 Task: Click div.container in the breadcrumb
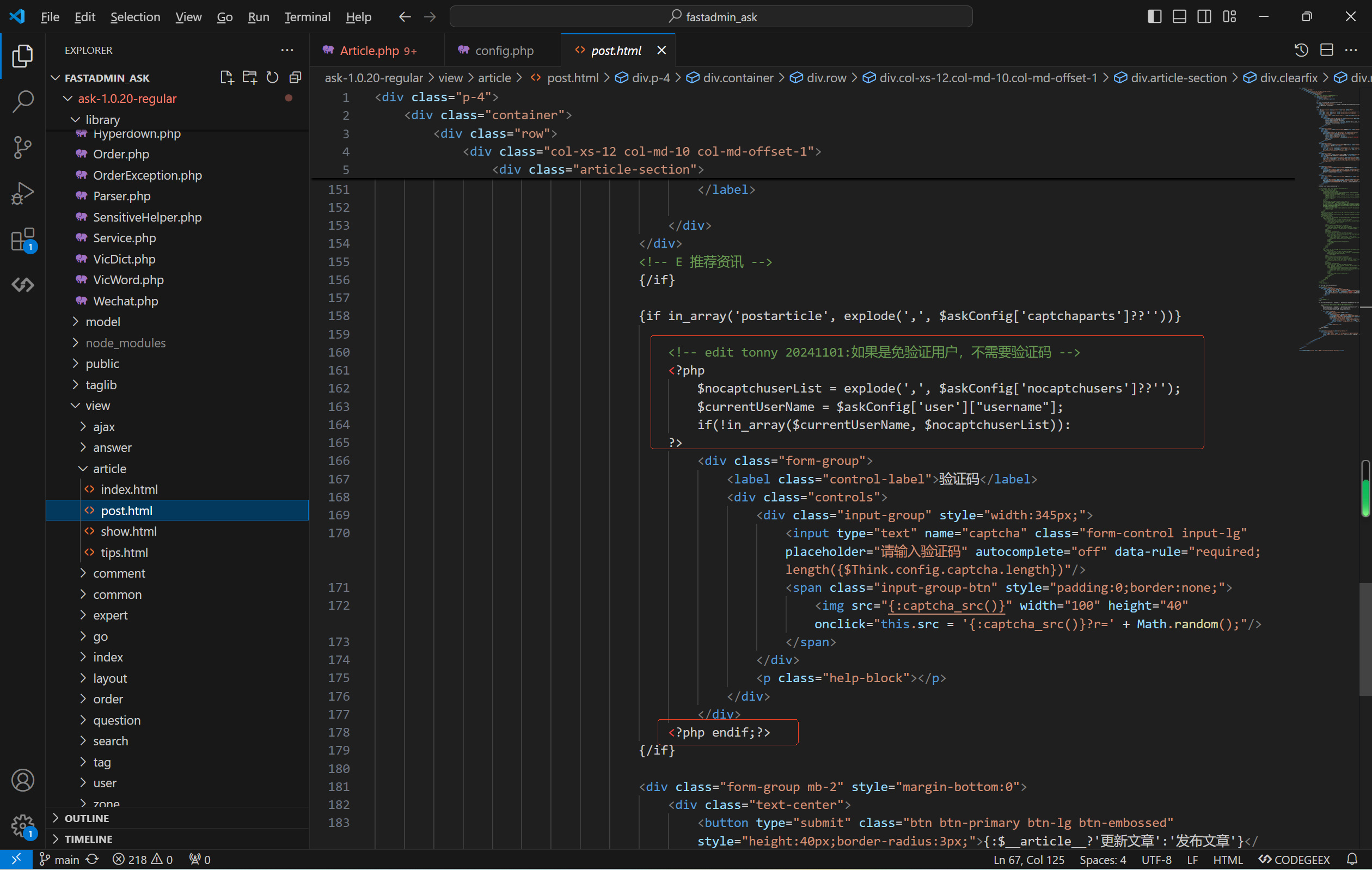pos(738,77)
